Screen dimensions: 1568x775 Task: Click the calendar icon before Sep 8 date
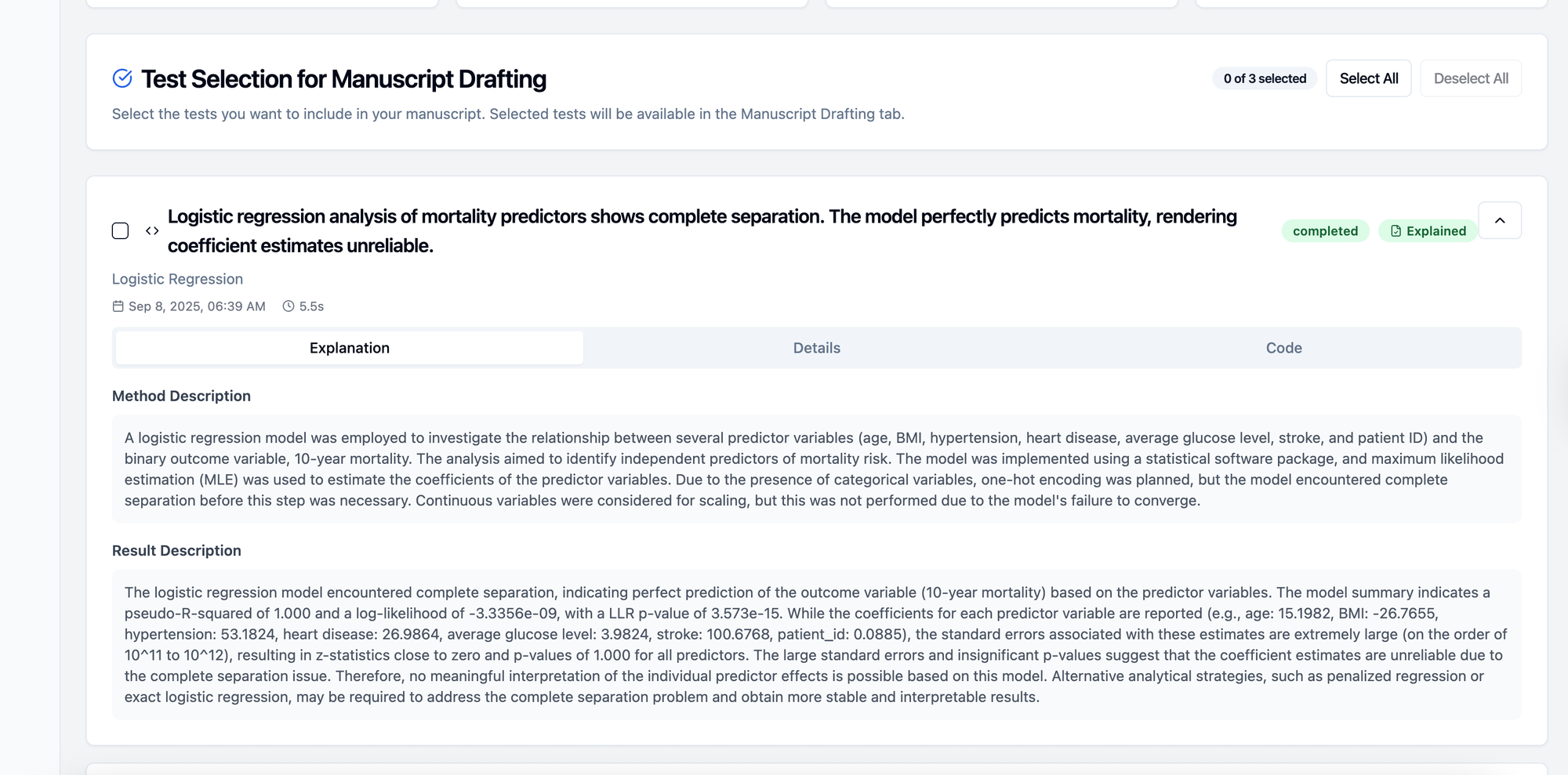pos(118,306)
